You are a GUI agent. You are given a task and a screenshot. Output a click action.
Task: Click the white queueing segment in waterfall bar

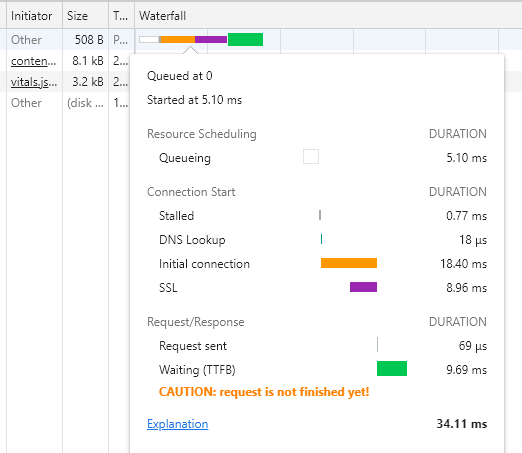coord(149,40)
